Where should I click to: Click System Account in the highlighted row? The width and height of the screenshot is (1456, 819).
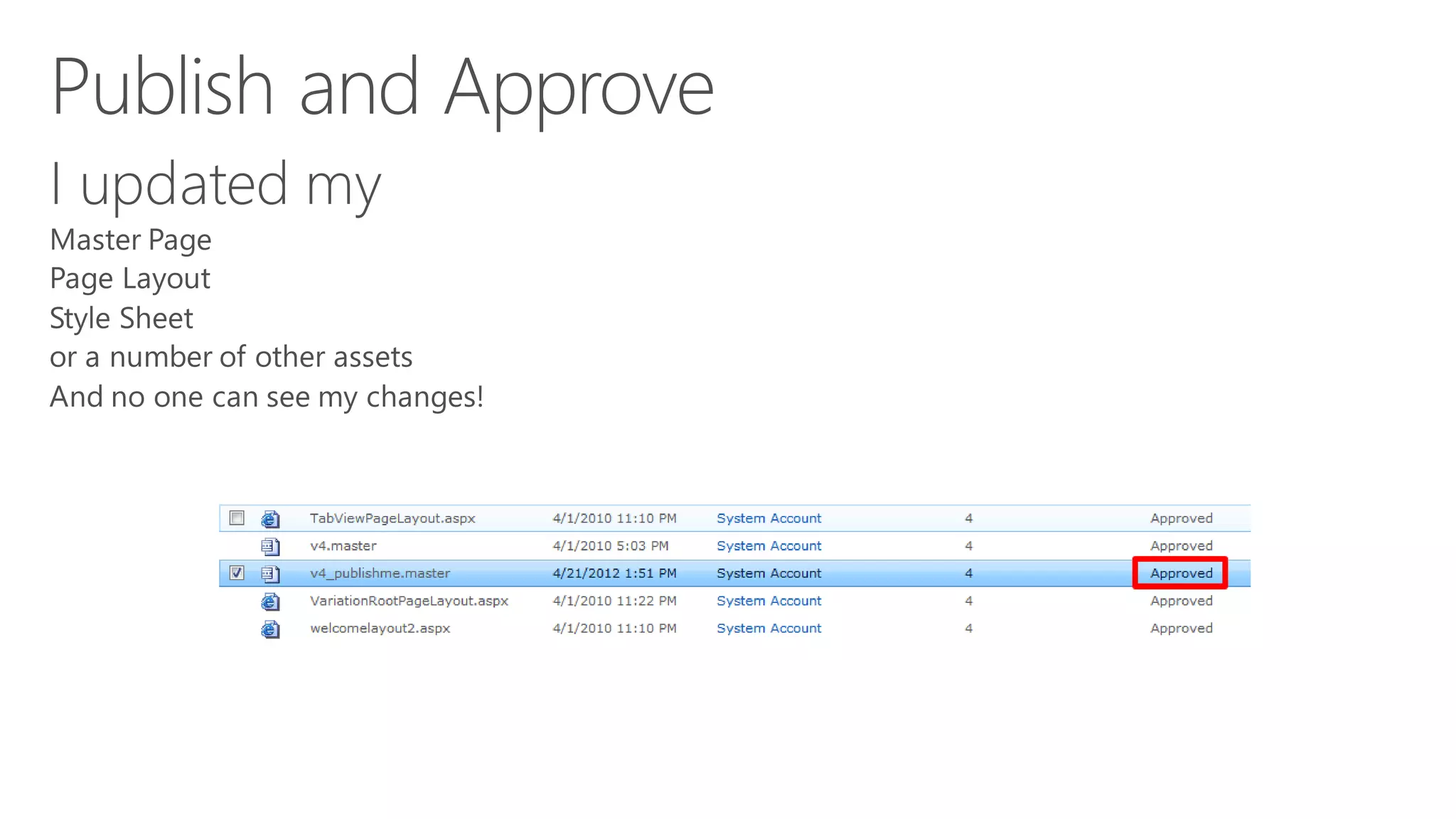(769, 573)
